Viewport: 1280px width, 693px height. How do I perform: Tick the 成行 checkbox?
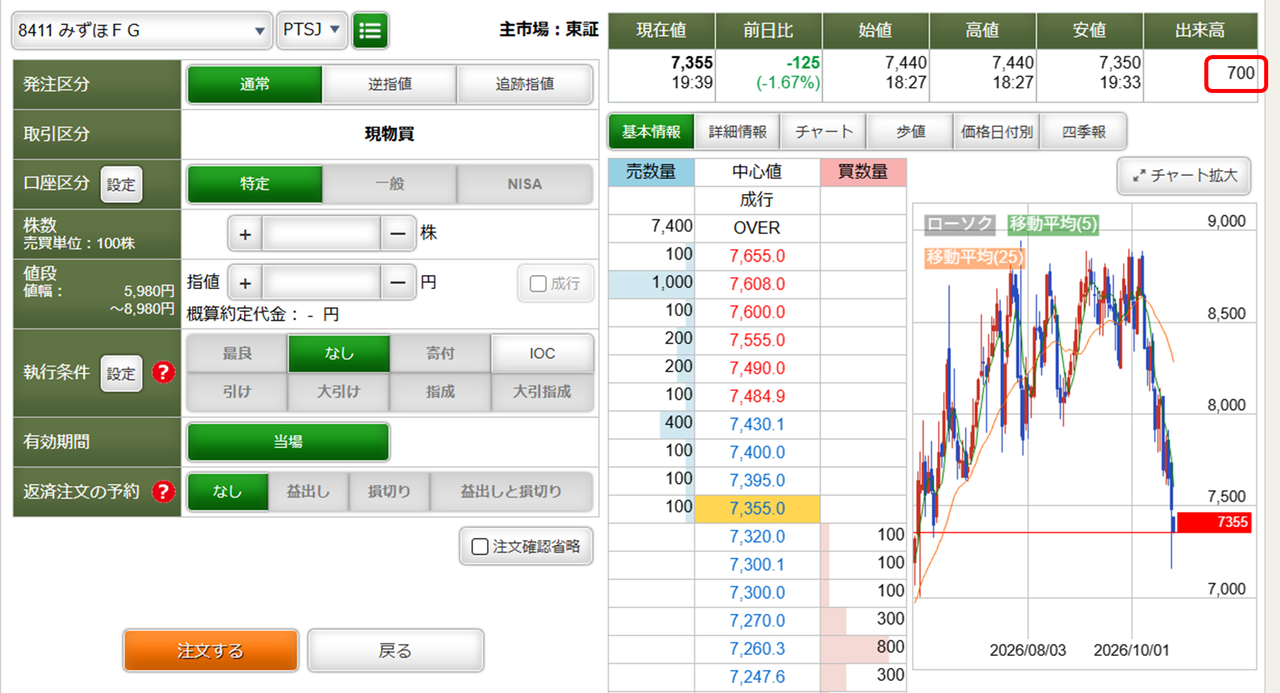click(538, 284)
